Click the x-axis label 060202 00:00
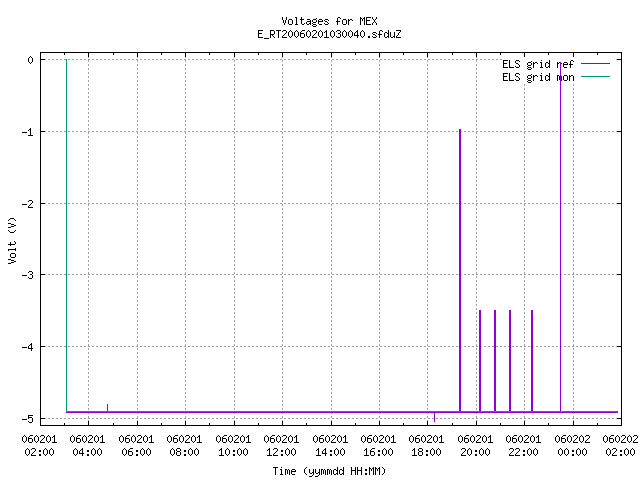Screen dimensions: 640x480 click(x=572, y=446)
